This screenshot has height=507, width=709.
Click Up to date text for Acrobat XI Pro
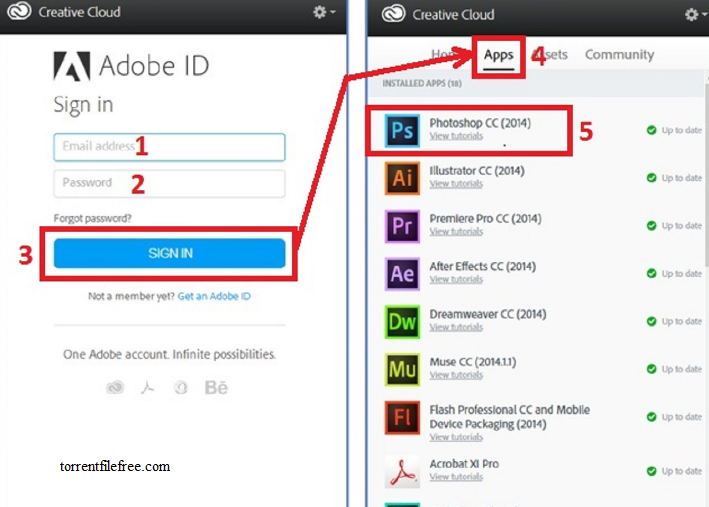[682, 471]
